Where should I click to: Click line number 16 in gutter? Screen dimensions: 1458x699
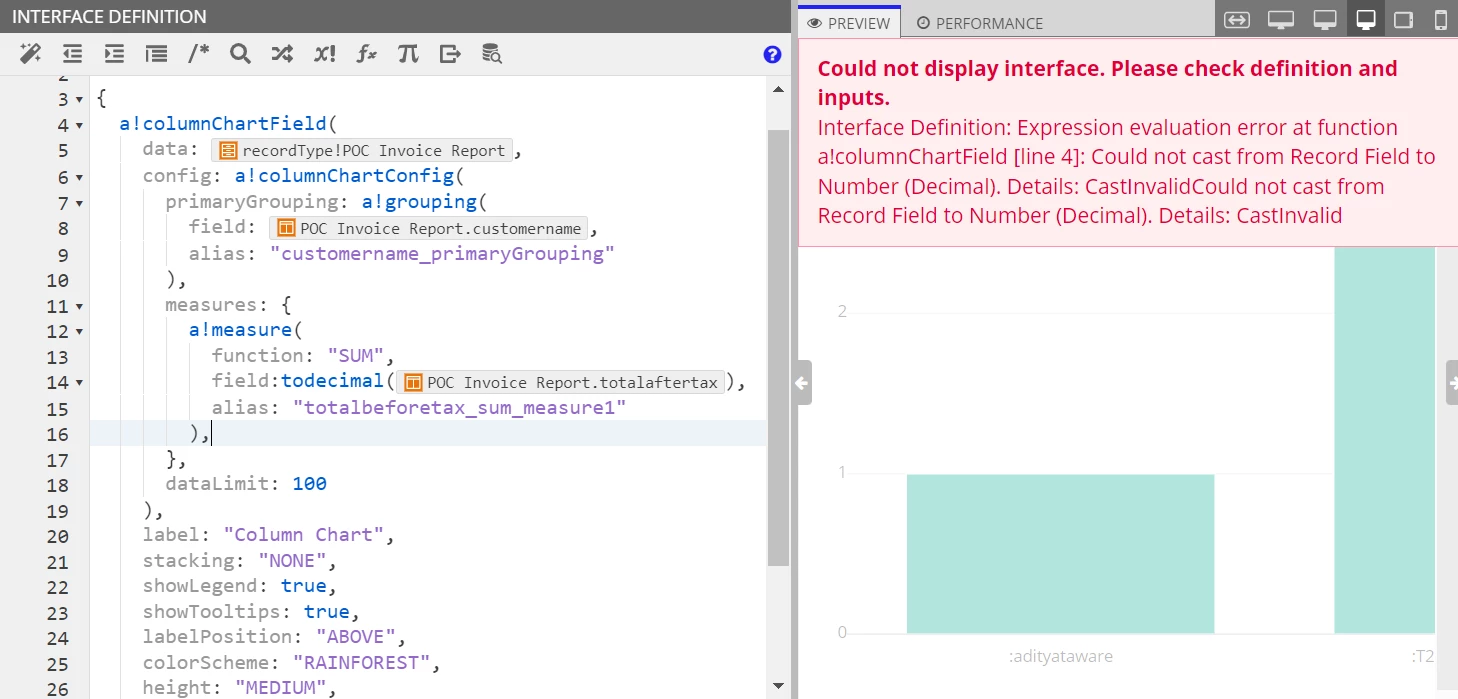point(57,434)
